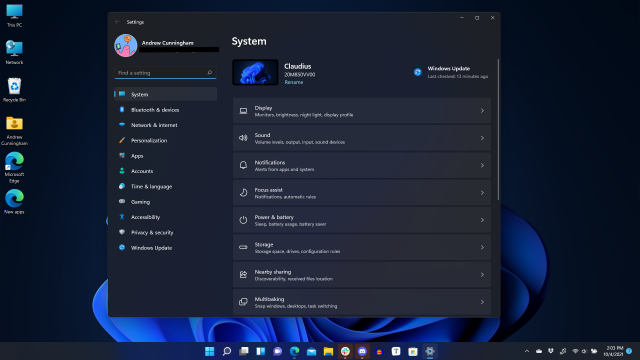Expand Focus assist row chevron
640x360 pixels.
tap(482, 193)
